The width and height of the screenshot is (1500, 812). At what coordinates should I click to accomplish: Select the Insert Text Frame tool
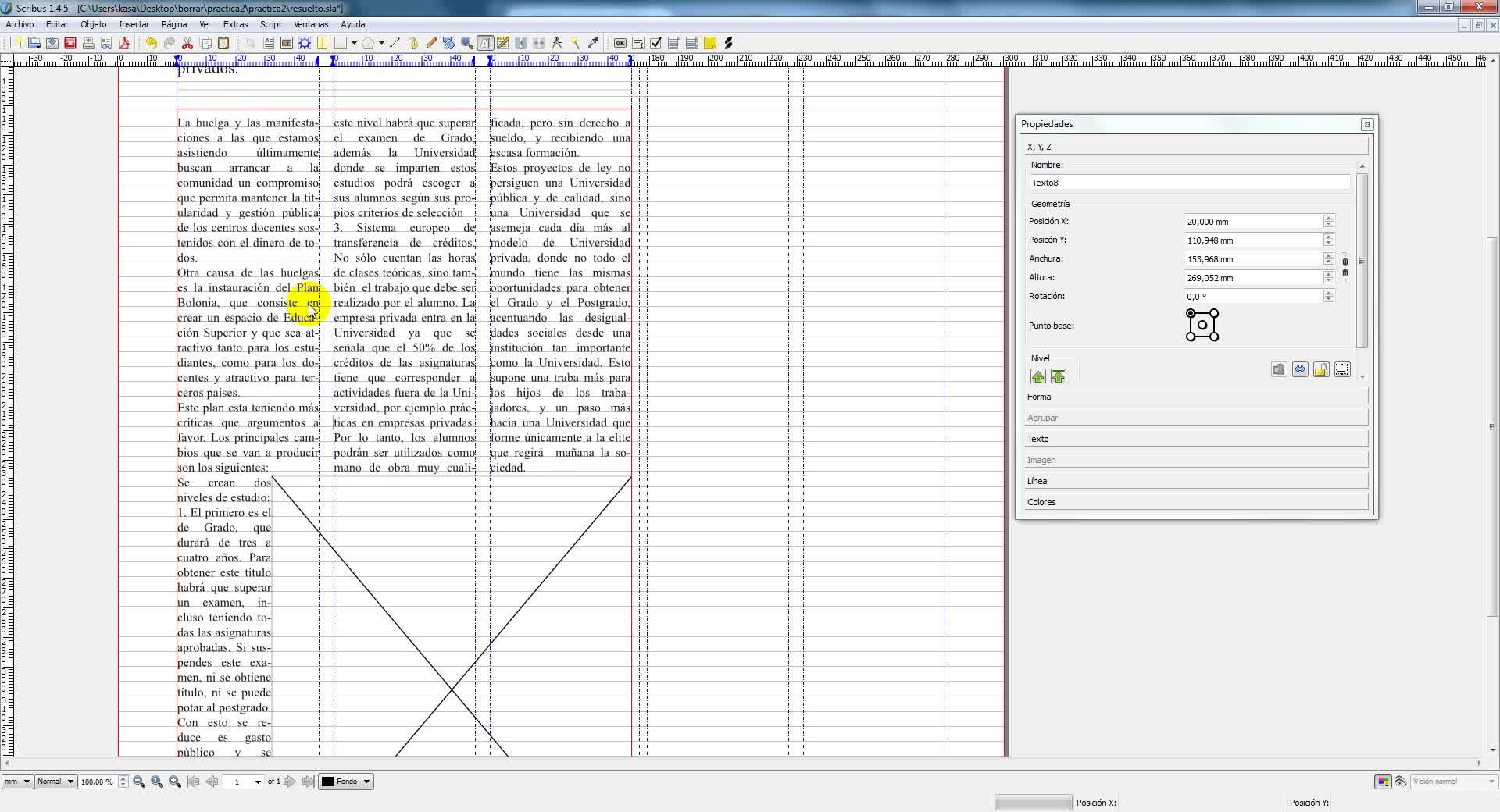coord(268,44)
